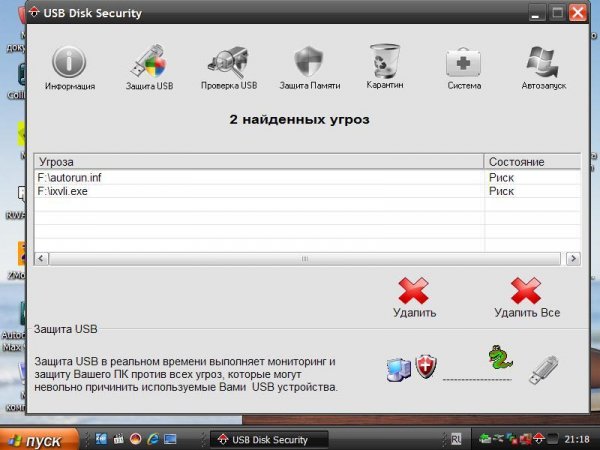Click the green safely remove hardware tray icon
The width and height of the screenshot is (600, 450).
click(485, 439)
